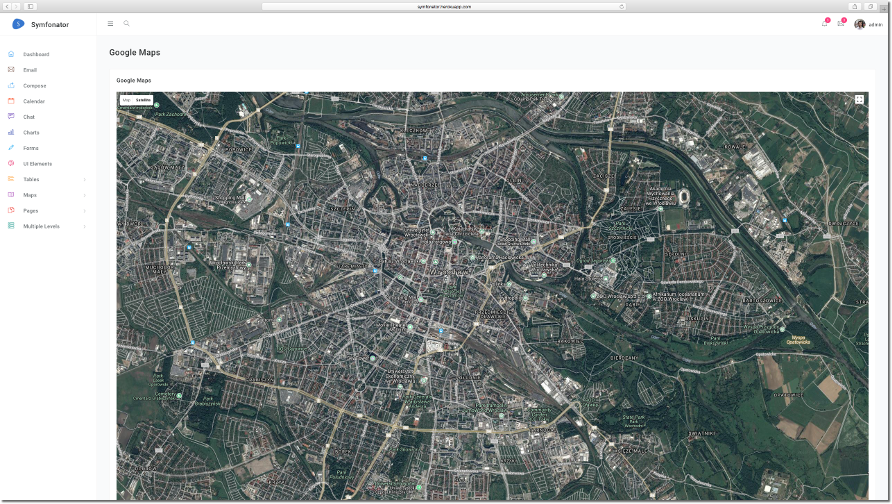This screenshot has height=504, width=892.
Task: Expand the Tables submenu chevron
Action: (x=85, y=180)
